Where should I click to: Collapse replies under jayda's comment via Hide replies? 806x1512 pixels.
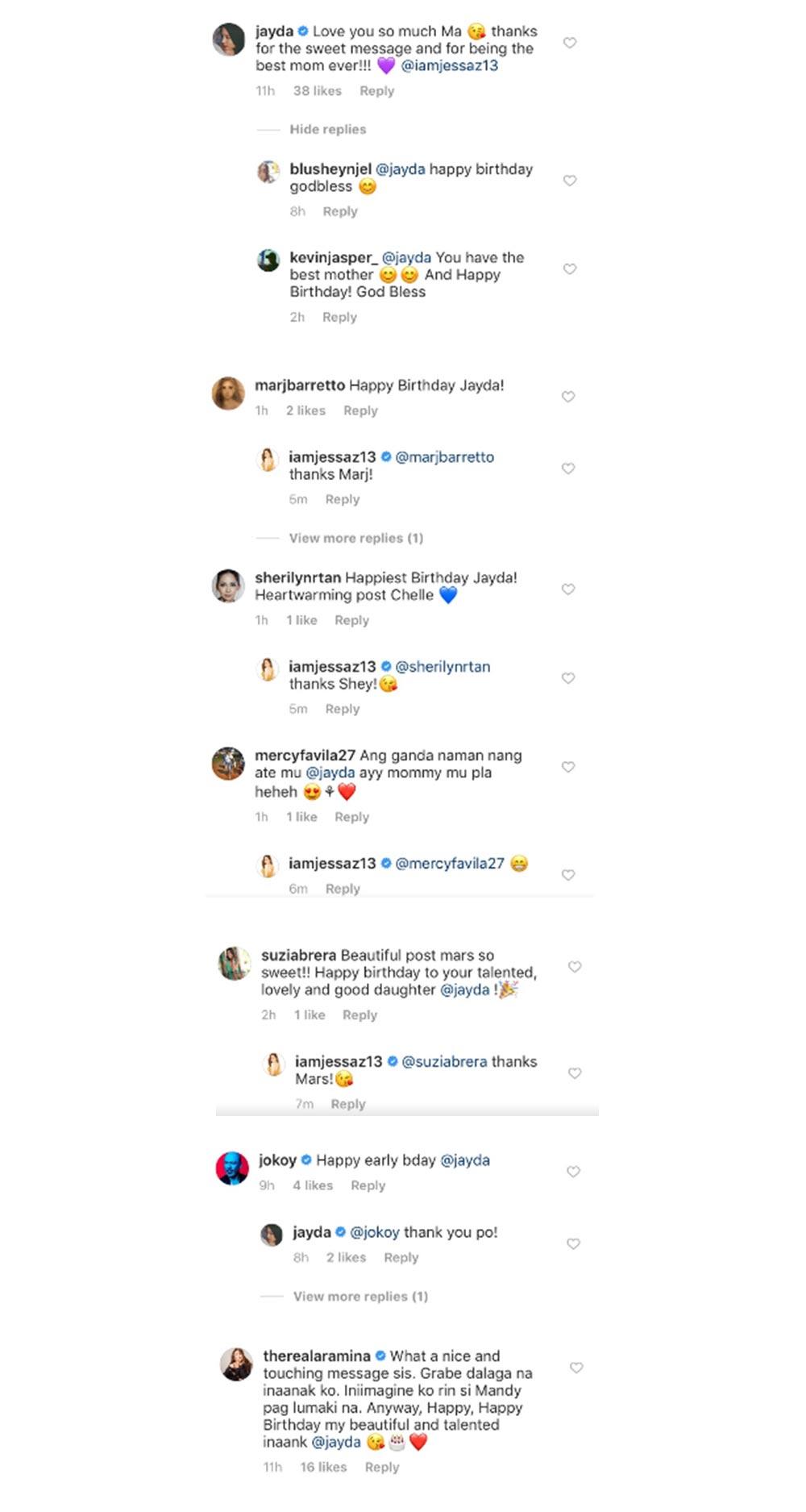click(x=327, y=129)
